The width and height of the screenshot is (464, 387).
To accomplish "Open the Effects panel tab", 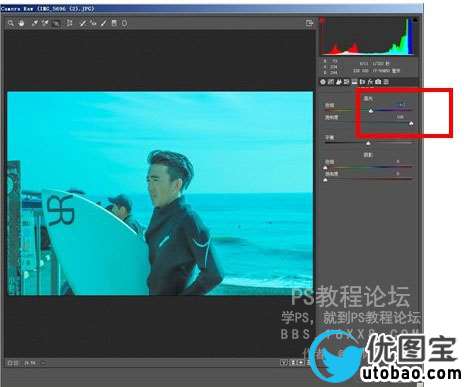I will pyautogui.click(x=370, y=82).
